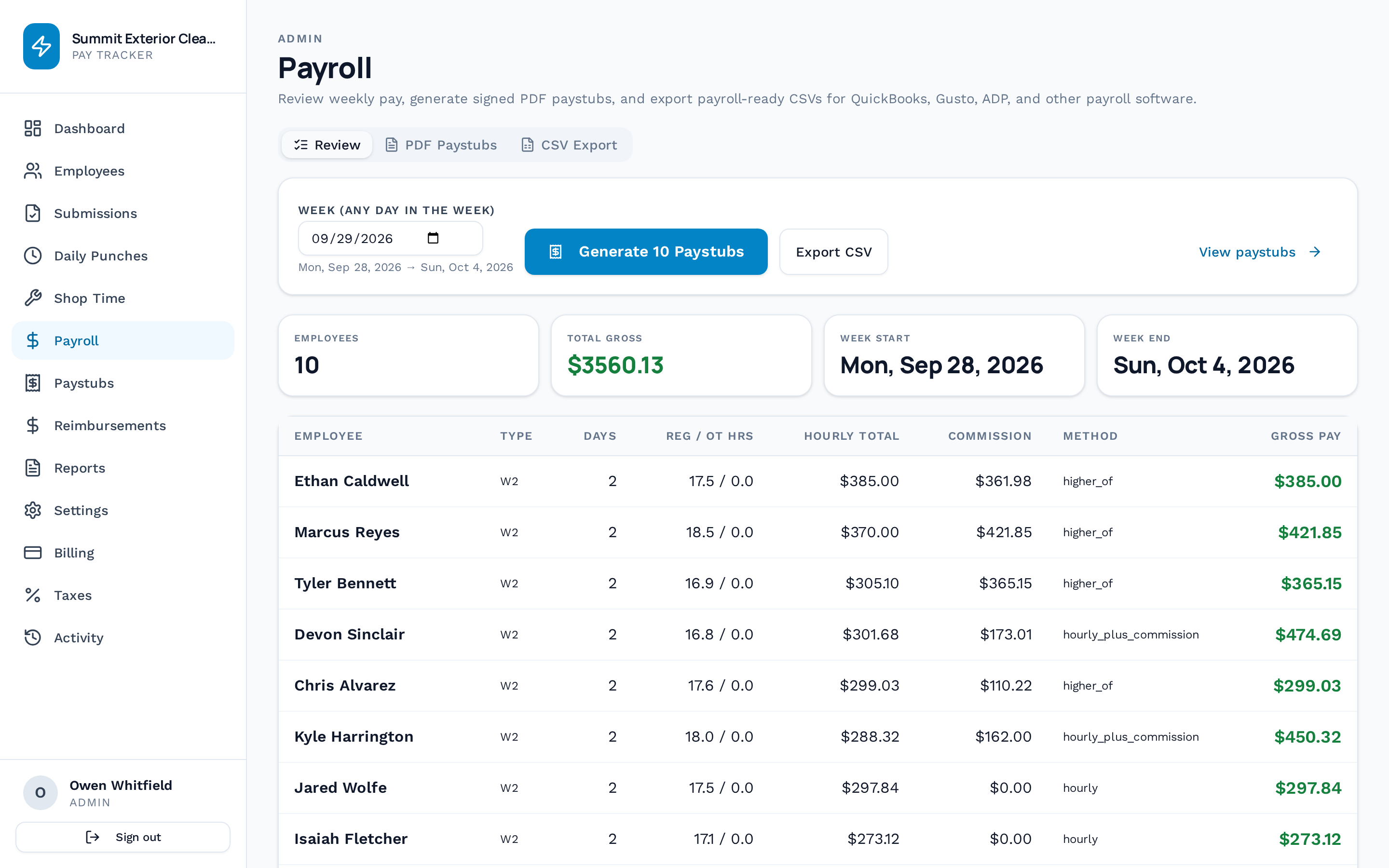Switch to the PDF Paystubs tab
Image resolution: width=1389 pixels, height=868 pixels.
(441, 145)
